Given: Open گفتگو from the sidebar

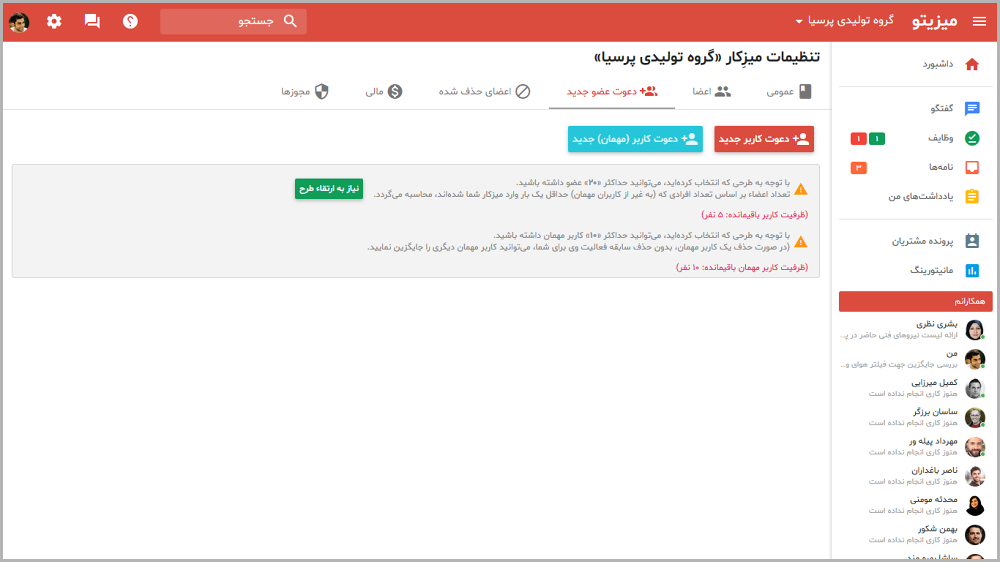Looking at the screenshot, I should point(941,108).
